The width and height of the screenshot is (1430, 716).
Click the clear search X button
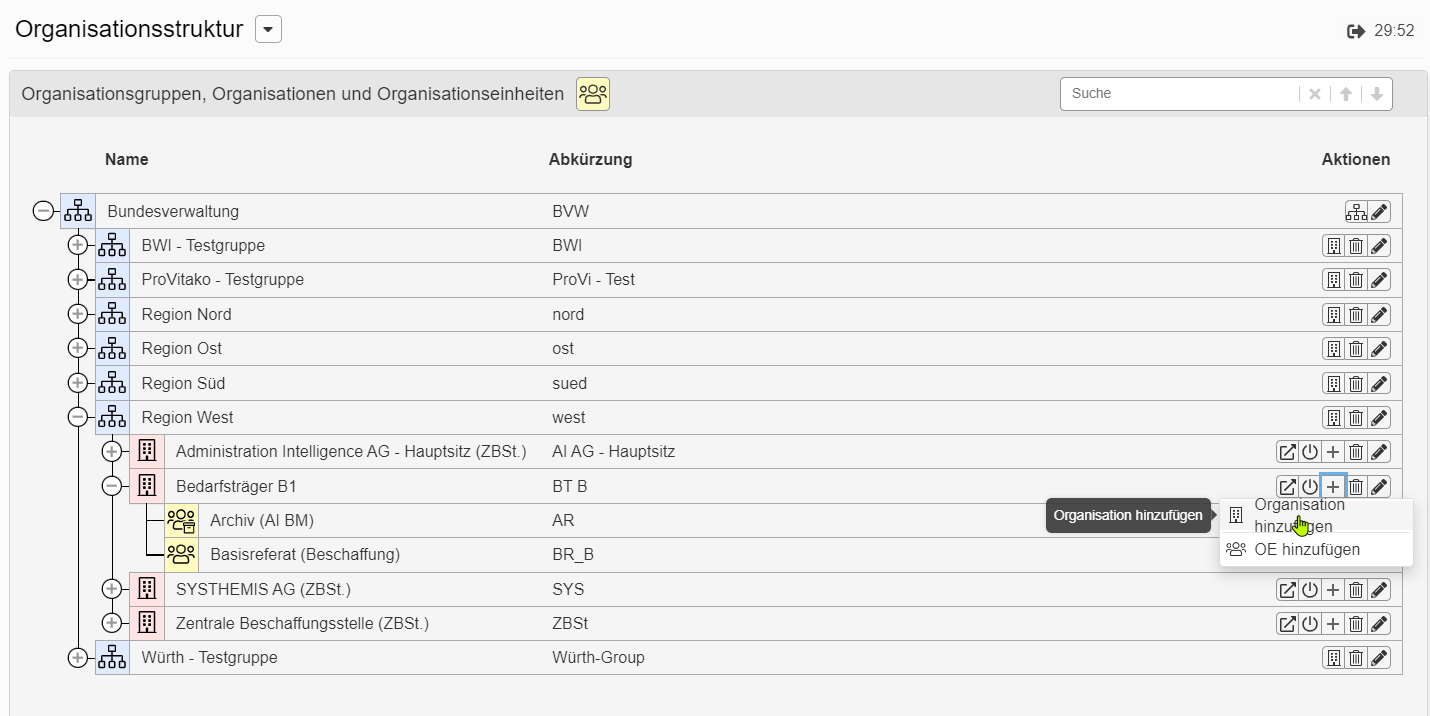1315,94
